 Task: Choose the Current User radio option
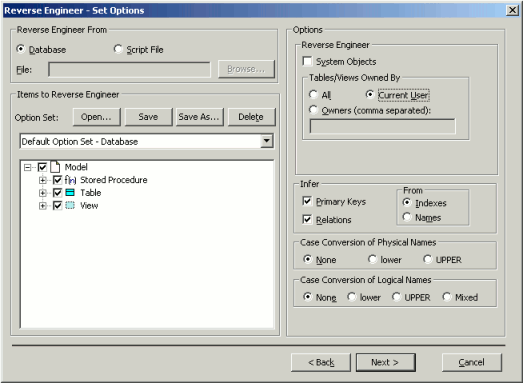(370, 94)
